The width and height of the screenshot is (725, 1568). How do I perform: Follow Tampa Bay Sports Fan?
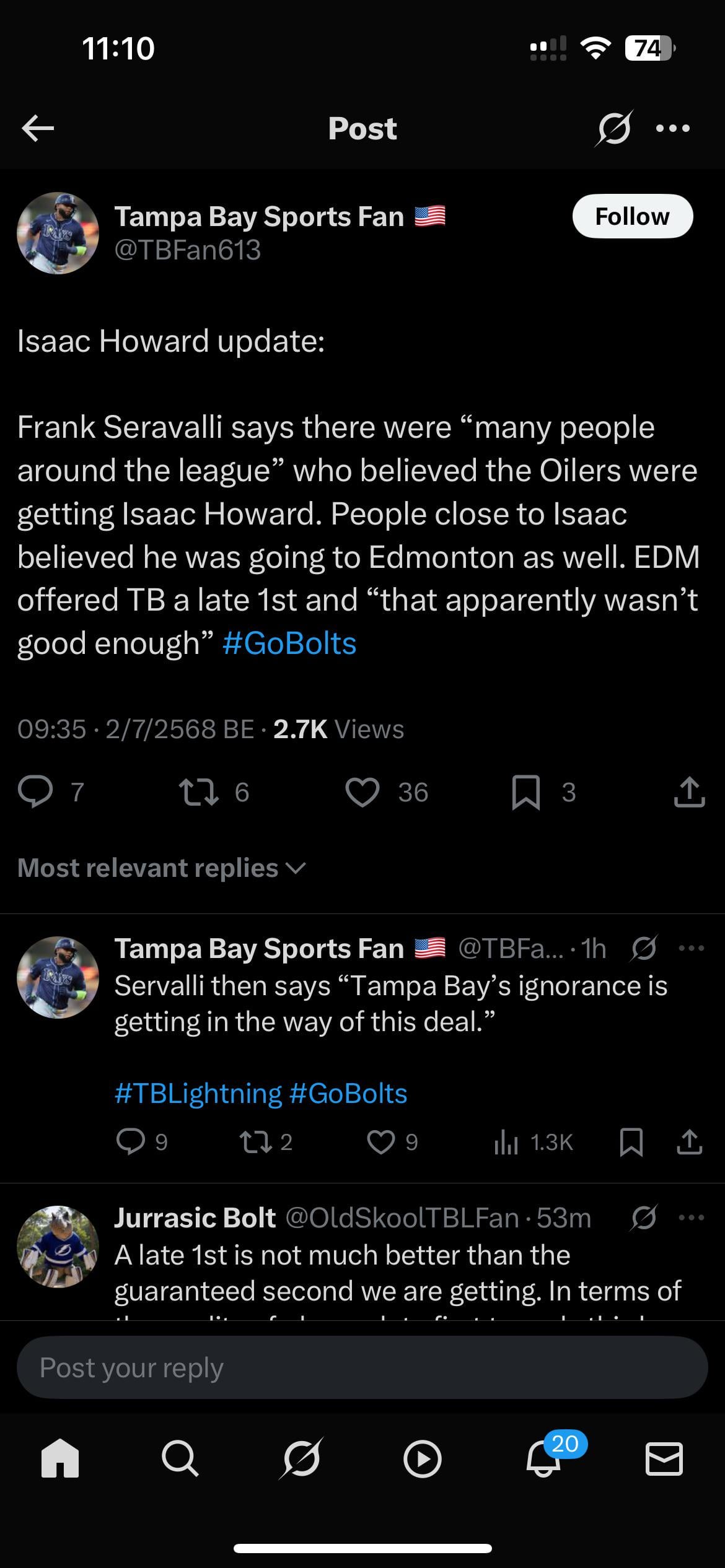[632, 216]
